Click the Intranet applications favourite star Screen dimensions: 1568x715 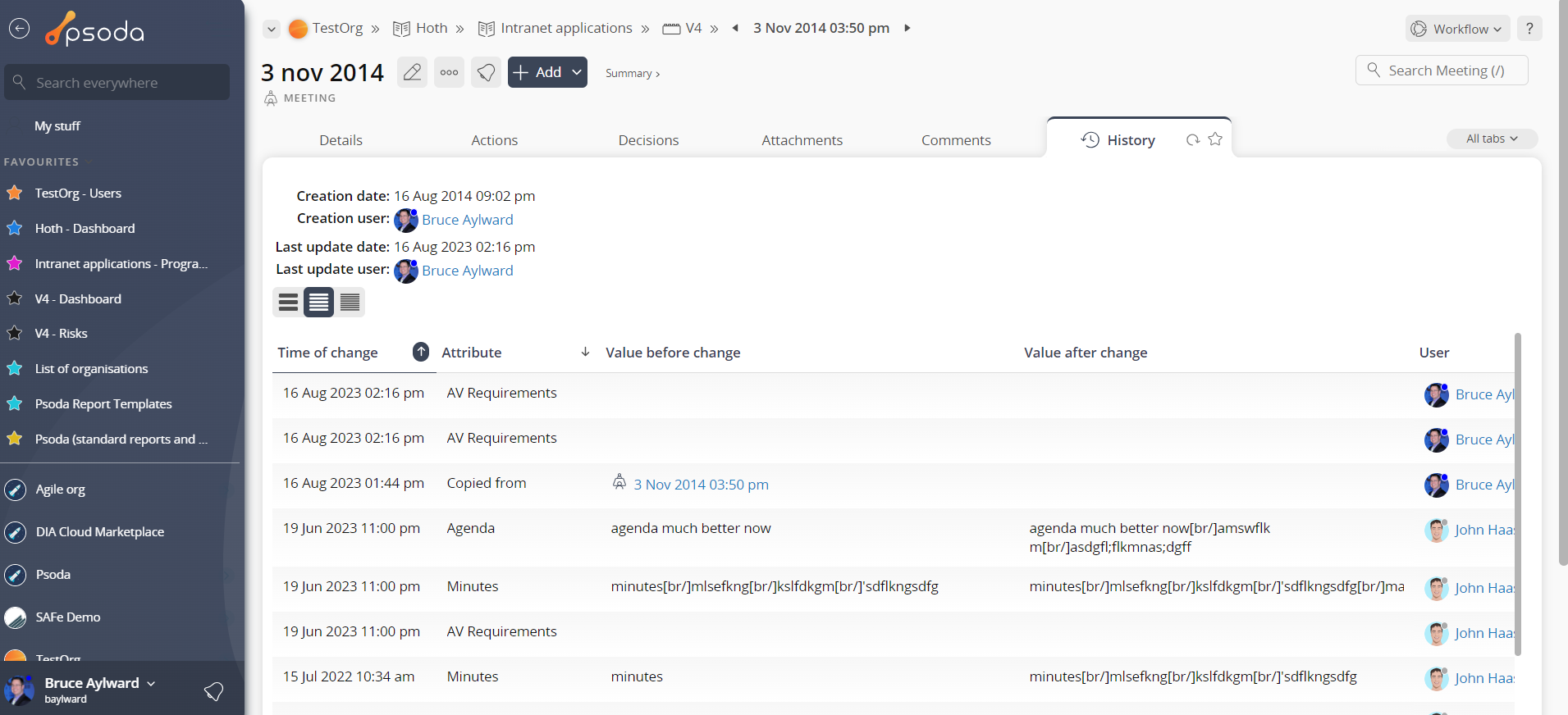pos(14,263)
